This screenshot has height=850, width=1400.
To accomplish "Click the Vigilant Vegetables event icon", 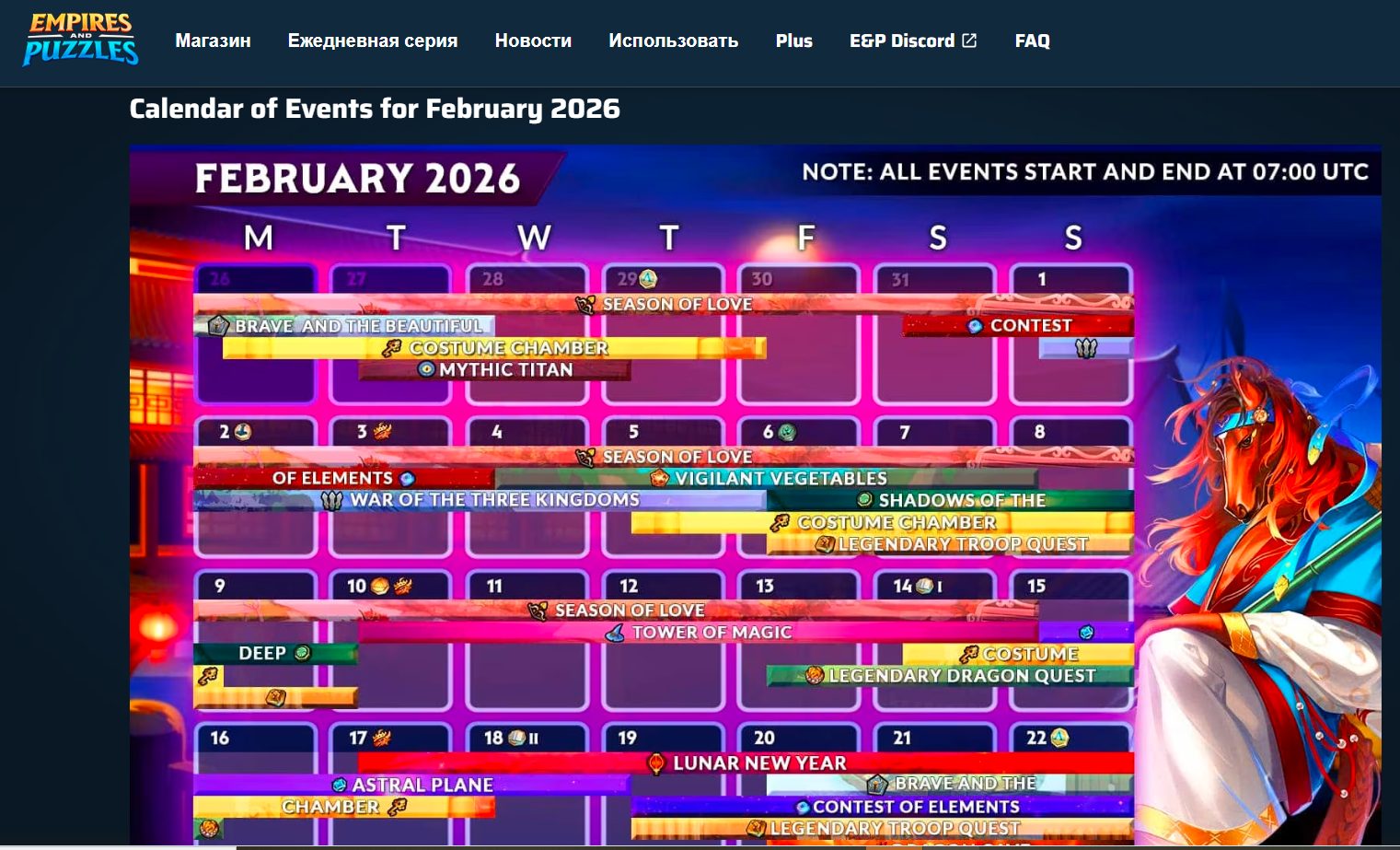I will [x=659, y=478].
